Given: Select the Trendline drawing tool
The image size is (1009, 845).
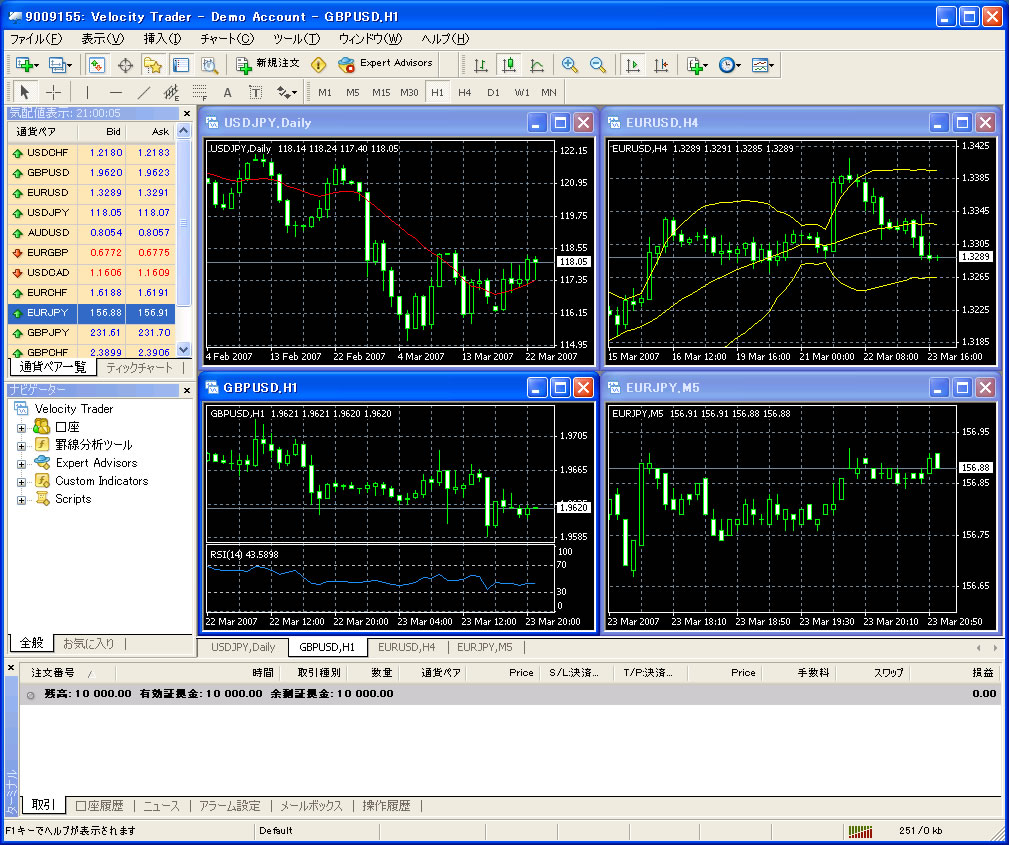Looking at the screenshot, I should pyautogui.click(x=143, y=92).
